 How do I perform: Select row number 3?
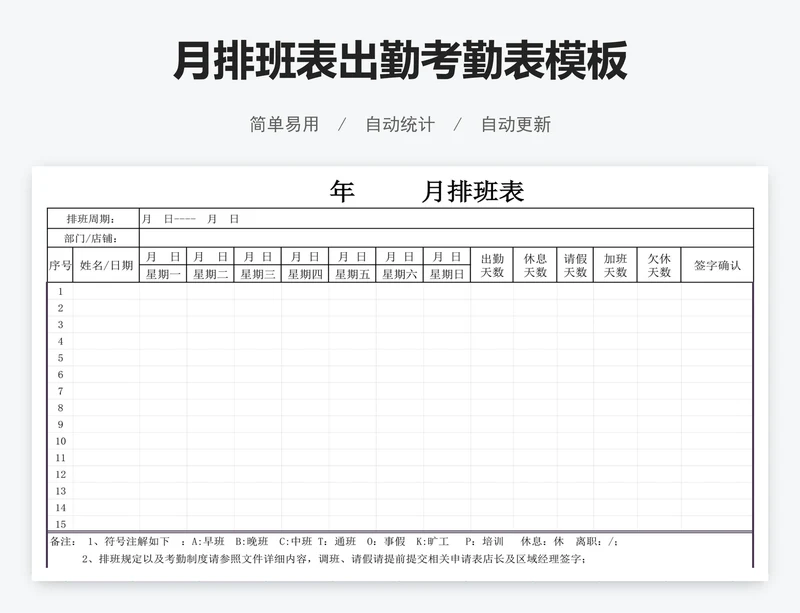tap(60, 325)
